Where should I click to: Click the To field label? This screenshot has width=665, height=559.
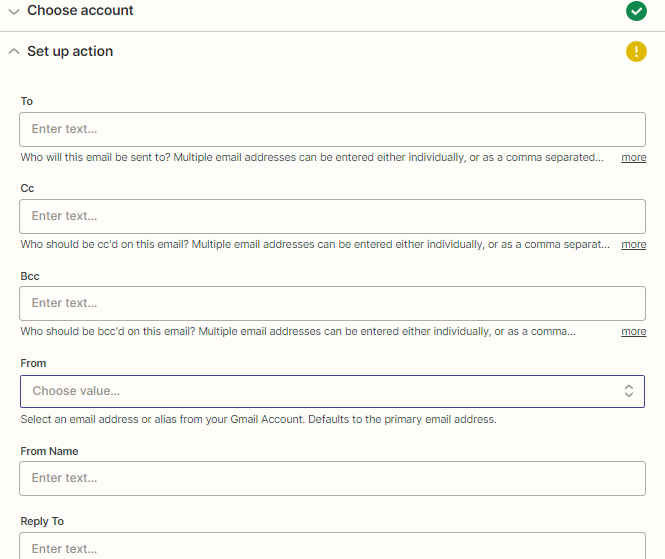[27, 101]
